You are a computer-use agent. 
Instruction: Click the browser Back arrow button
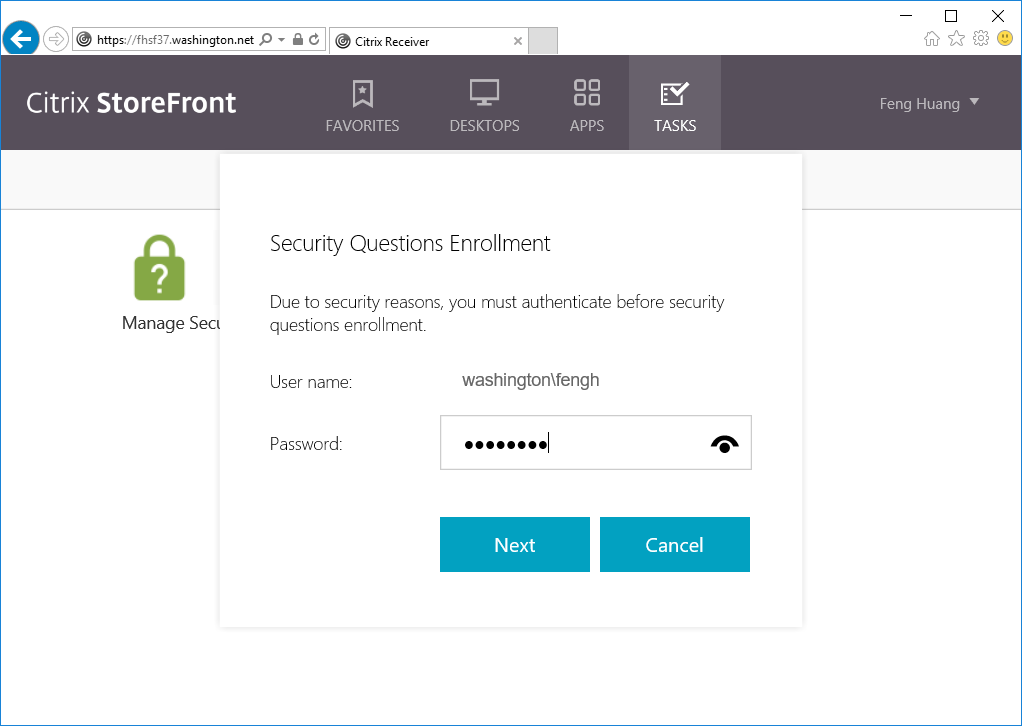click(x=21, y=40)
